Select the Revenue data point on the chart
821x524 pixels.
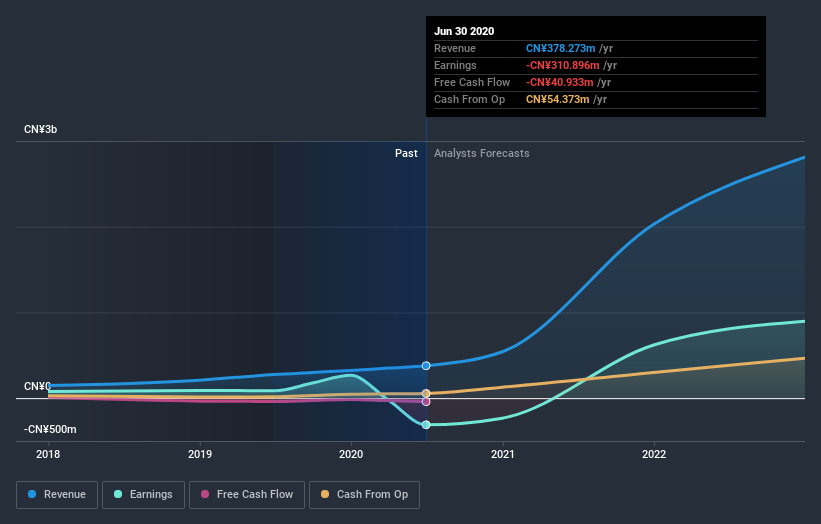pyautogui.click(x=426, y=365)
